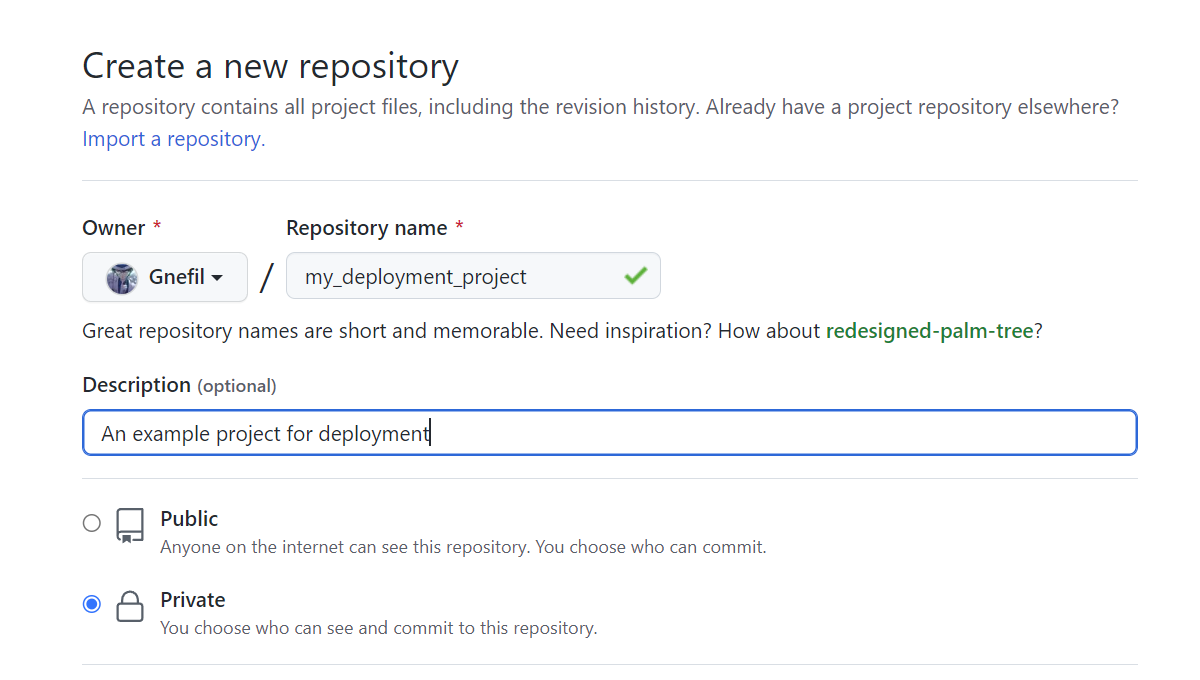Click the 'Private' option label text
Image resolution: width=1200 pixels, height=680 pixels.
[x=193, y=600]
